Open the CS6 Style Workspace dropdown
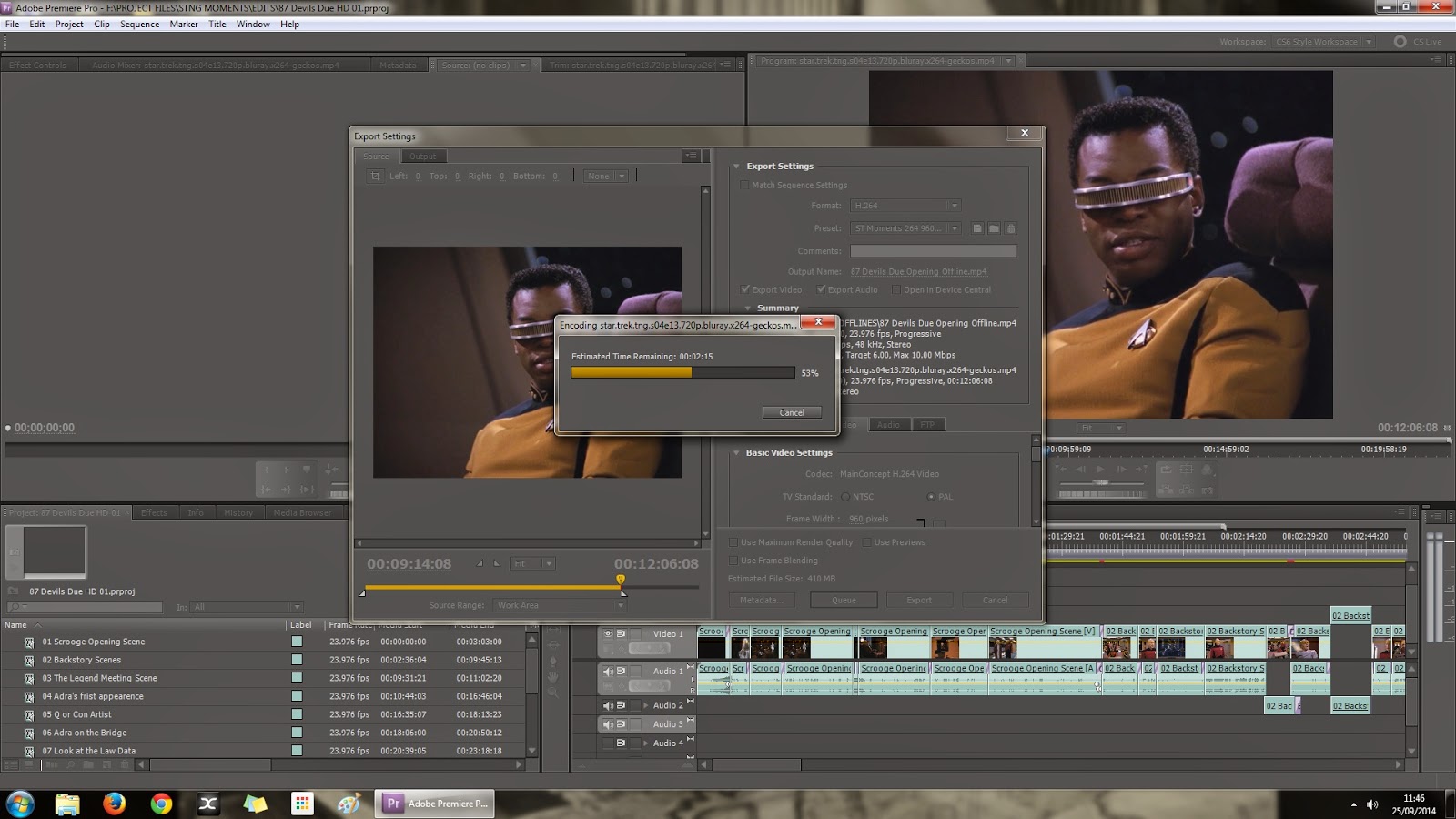Screen dimensions: 1456x819 (1324, 42)
